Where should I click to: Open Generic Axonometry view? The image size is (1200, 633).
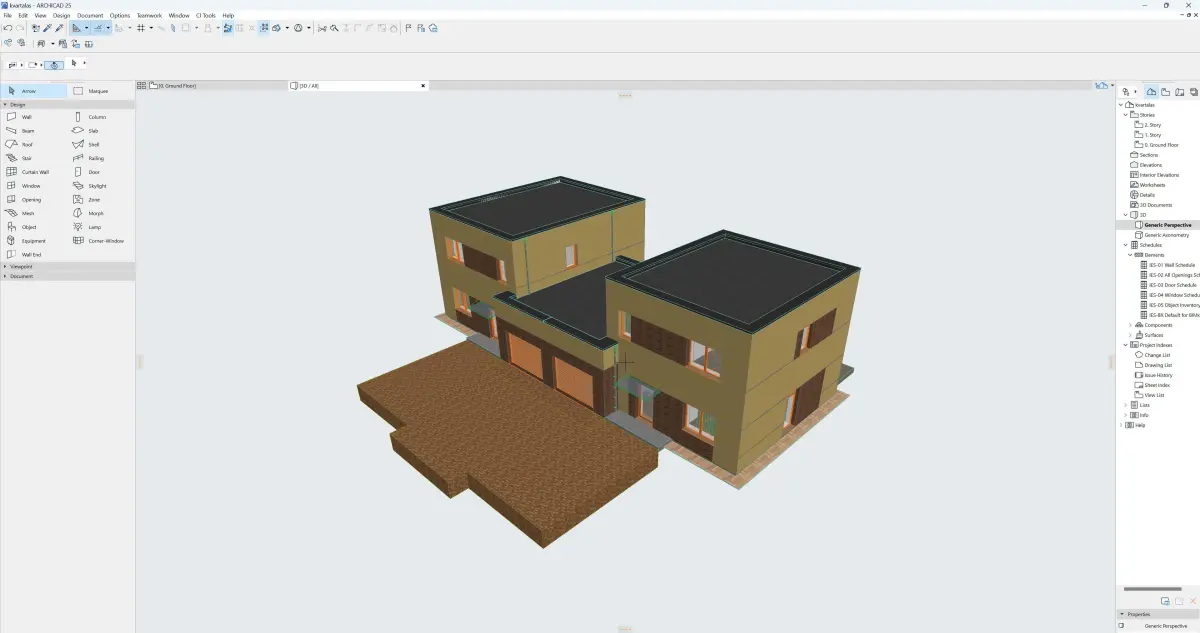pos(1163,235)
